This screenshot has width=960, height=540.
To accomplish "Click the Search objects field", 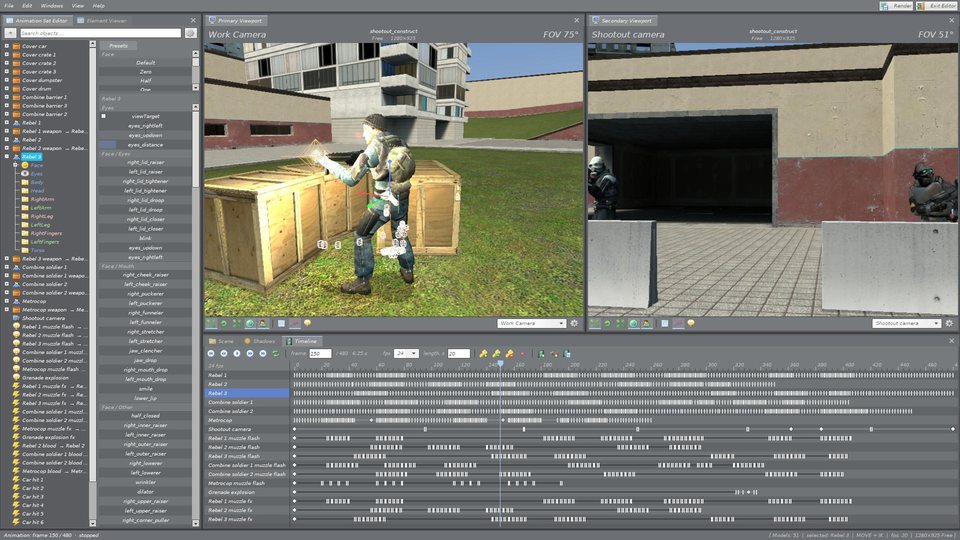I will coord(100,33).
